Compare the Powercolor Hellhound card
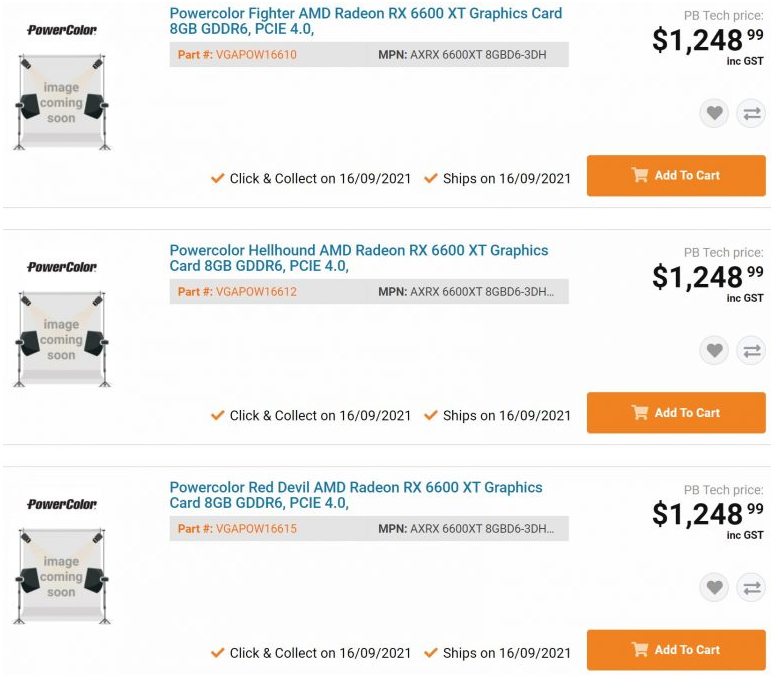 click(x=751, y=350)
